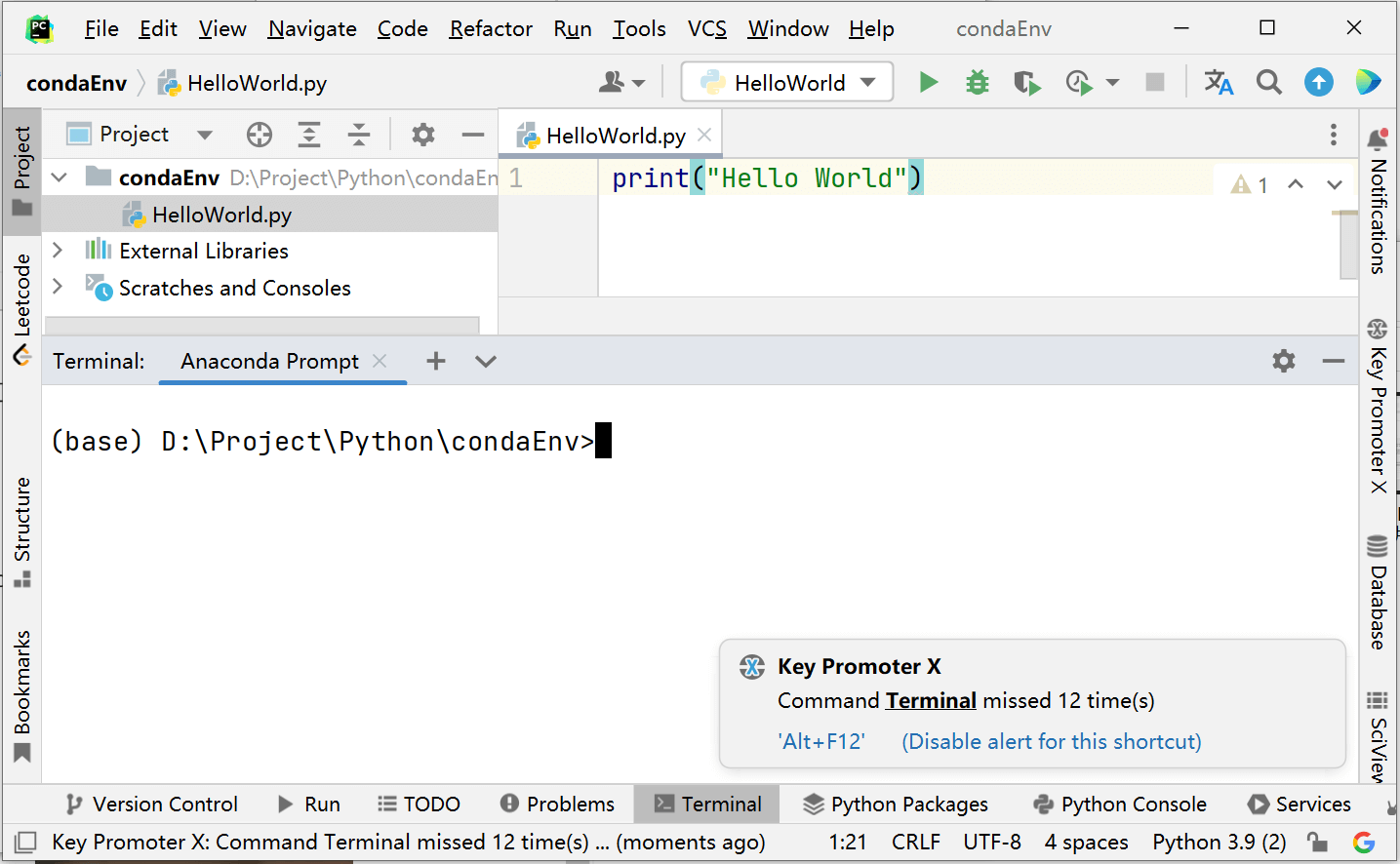Hide the Project panel with minus icon
The width and height of the screenshot is (1400, 864).
(472, 135)
